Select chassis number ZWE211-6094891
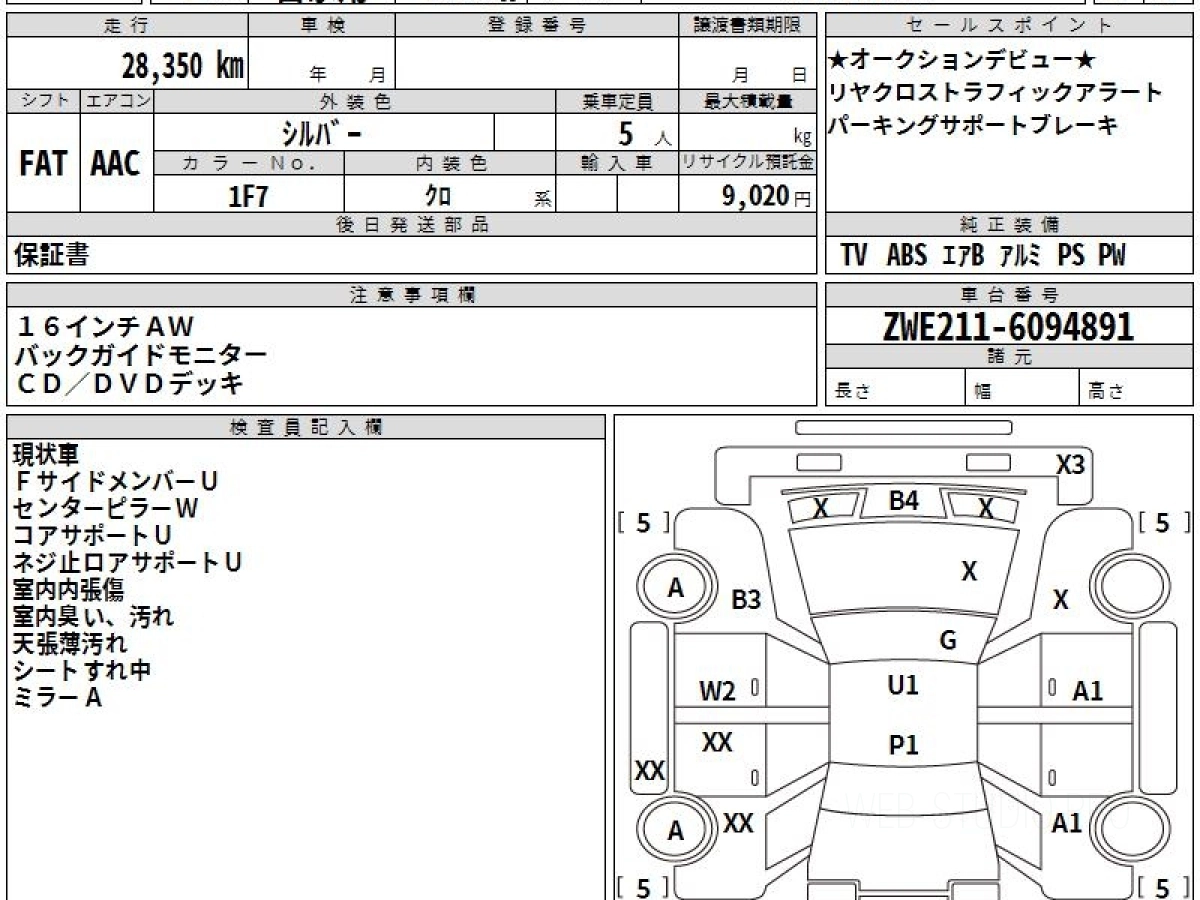This screenshot has height=900, width=1200. coord(1008,327)
